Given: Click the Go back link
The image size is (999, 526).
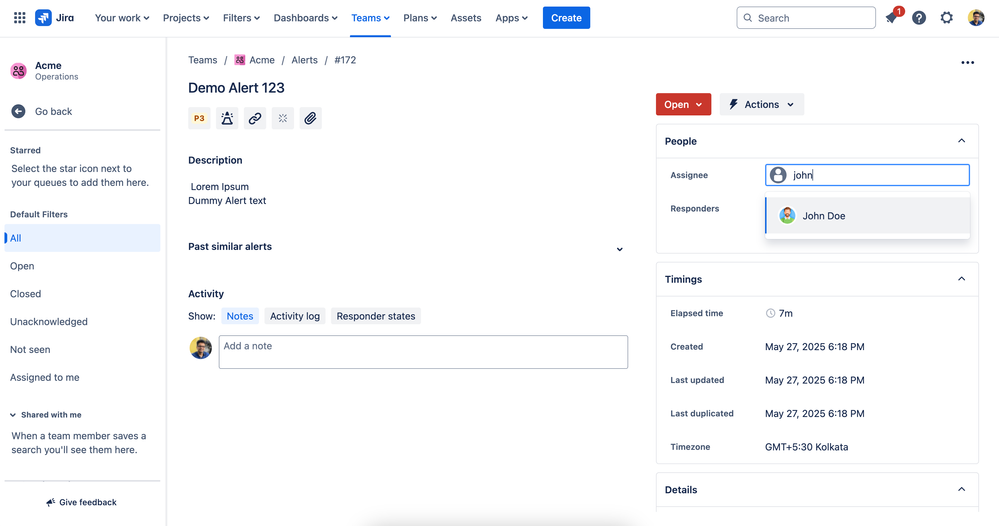Looking at the screenshot, I should (x=54, y=111).
